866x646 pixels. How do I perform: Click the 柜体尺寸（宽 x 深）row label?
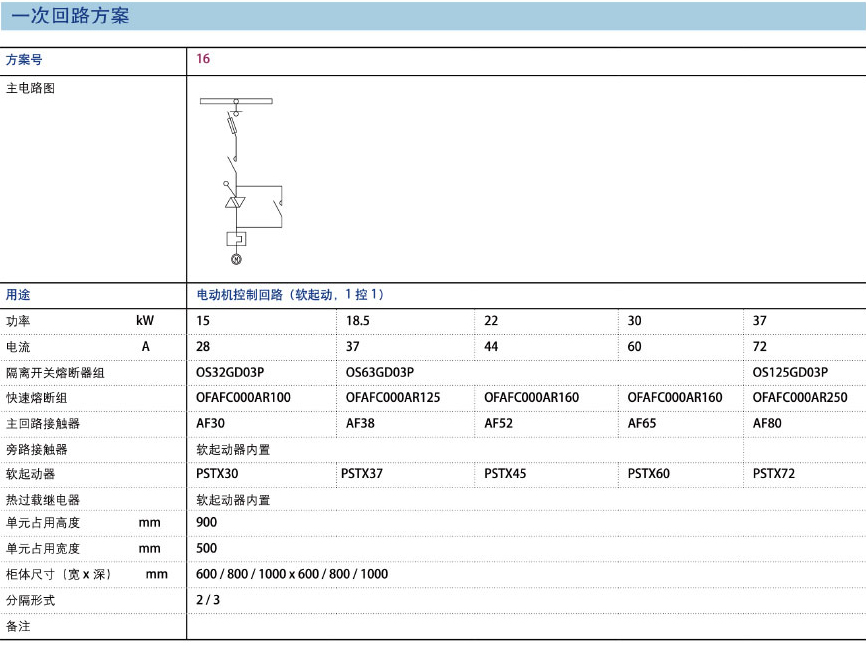point(59,574)
